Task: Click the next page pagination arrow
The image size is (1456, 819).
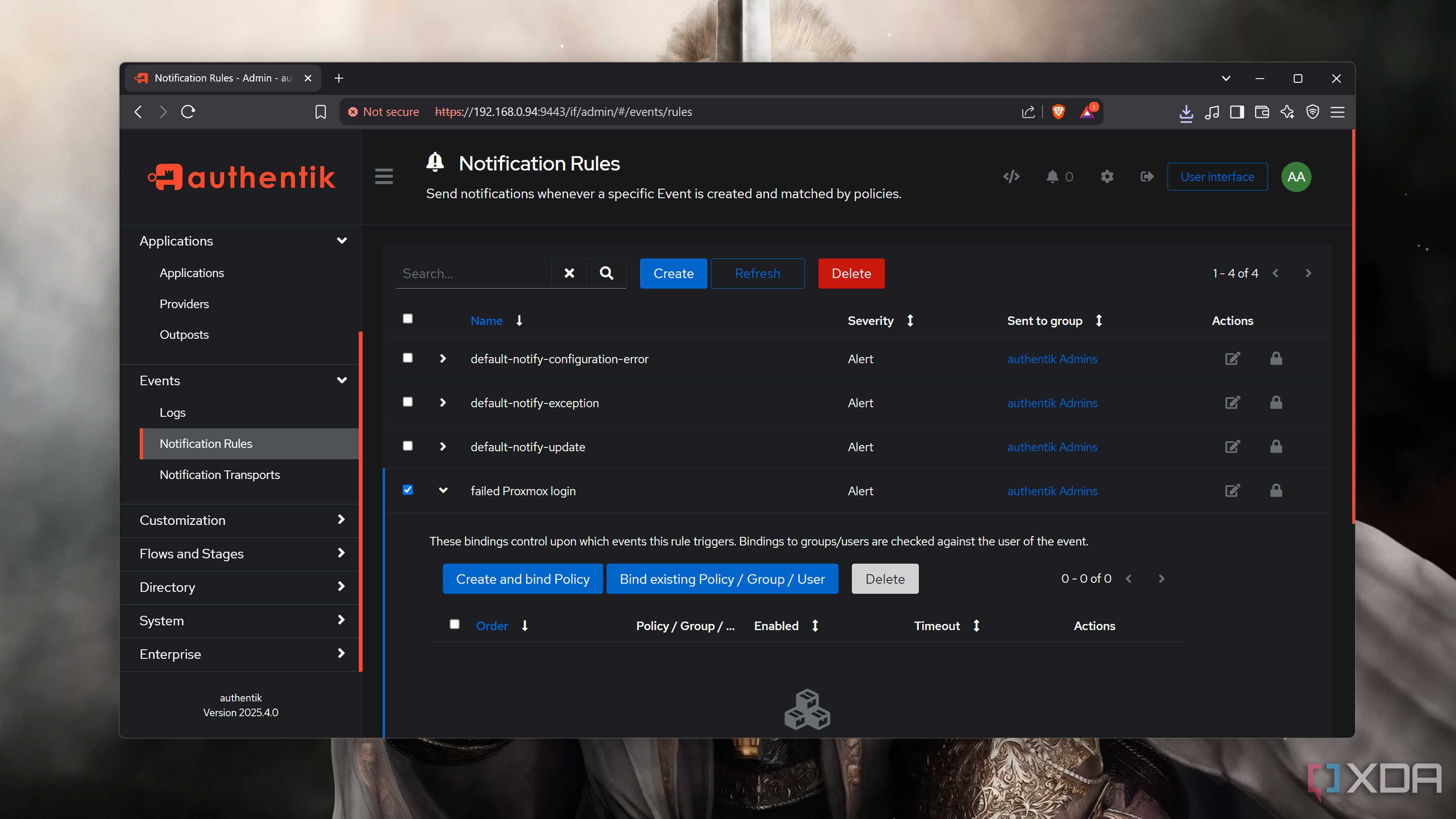Action: coord(1309,273)
